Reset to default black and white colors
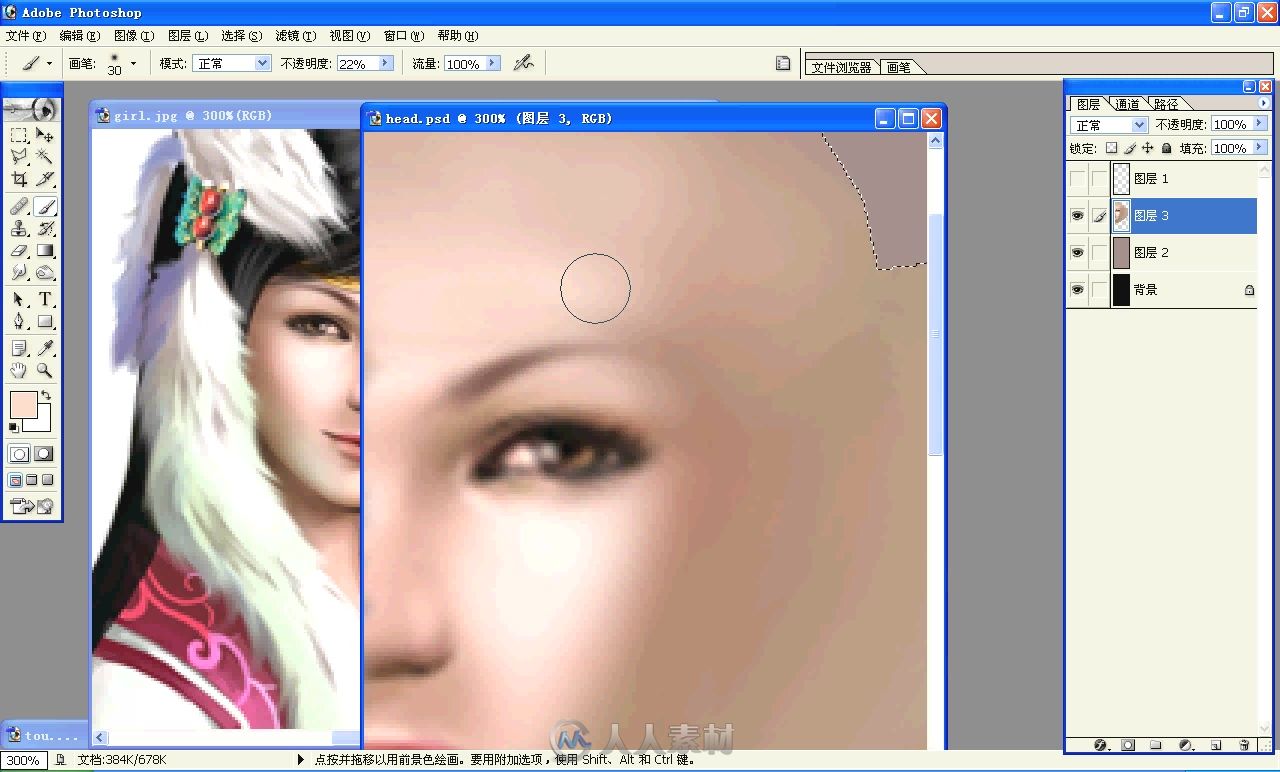 (x=14, y=428)
